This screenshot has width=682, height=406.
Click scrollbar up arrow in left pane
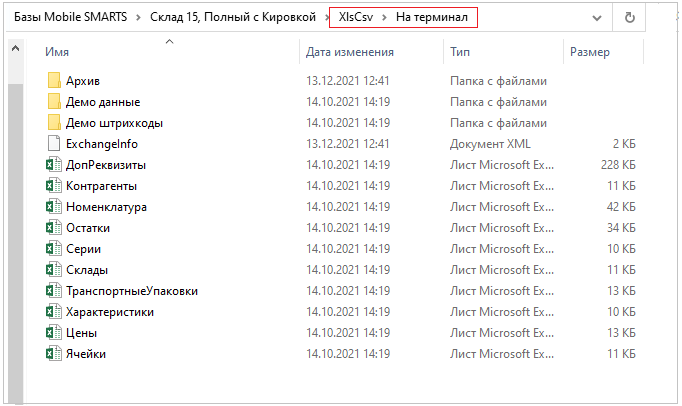click(15, 48)
